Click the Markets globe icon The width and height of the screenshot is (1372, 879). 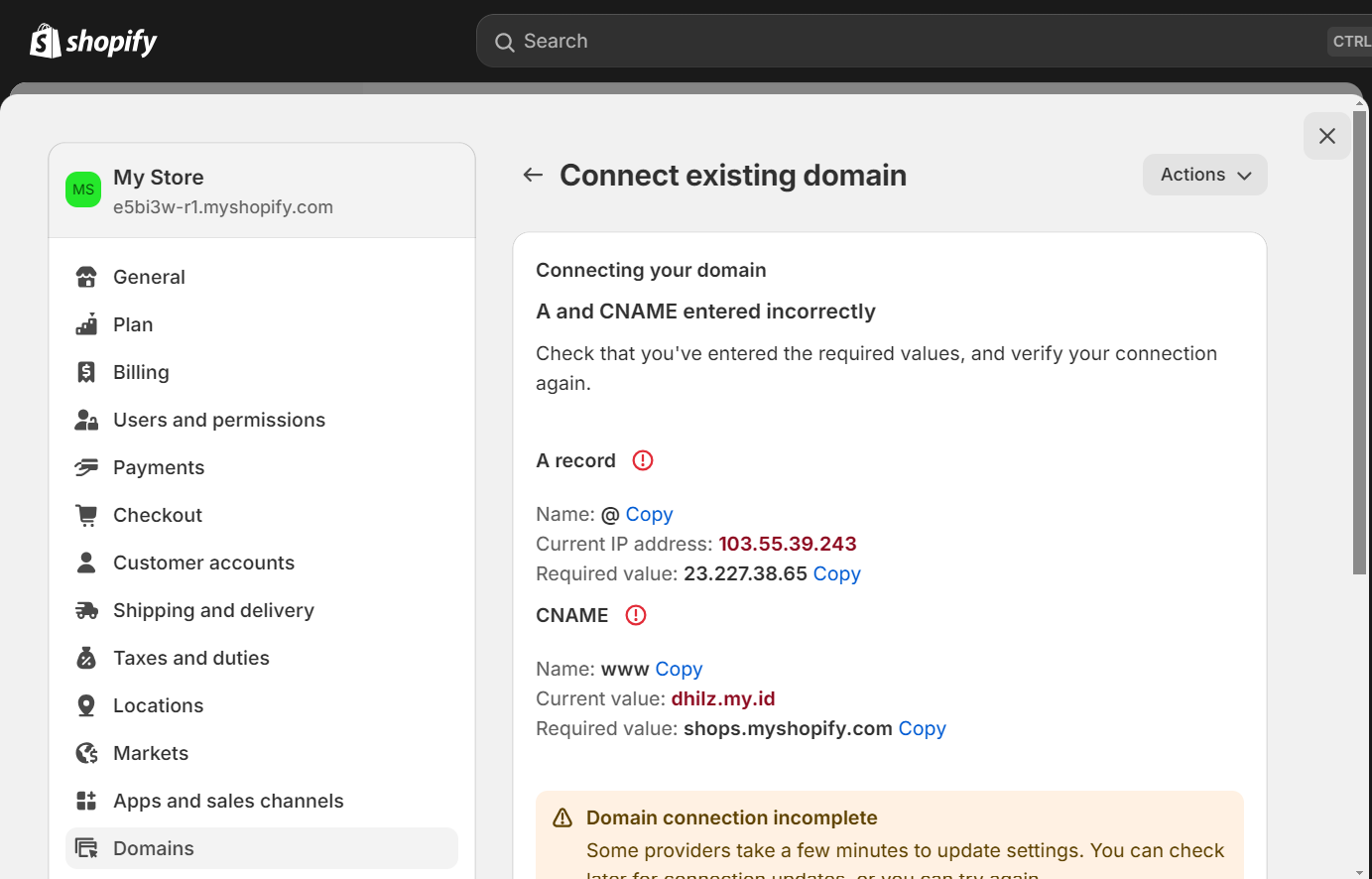point(86,753)
